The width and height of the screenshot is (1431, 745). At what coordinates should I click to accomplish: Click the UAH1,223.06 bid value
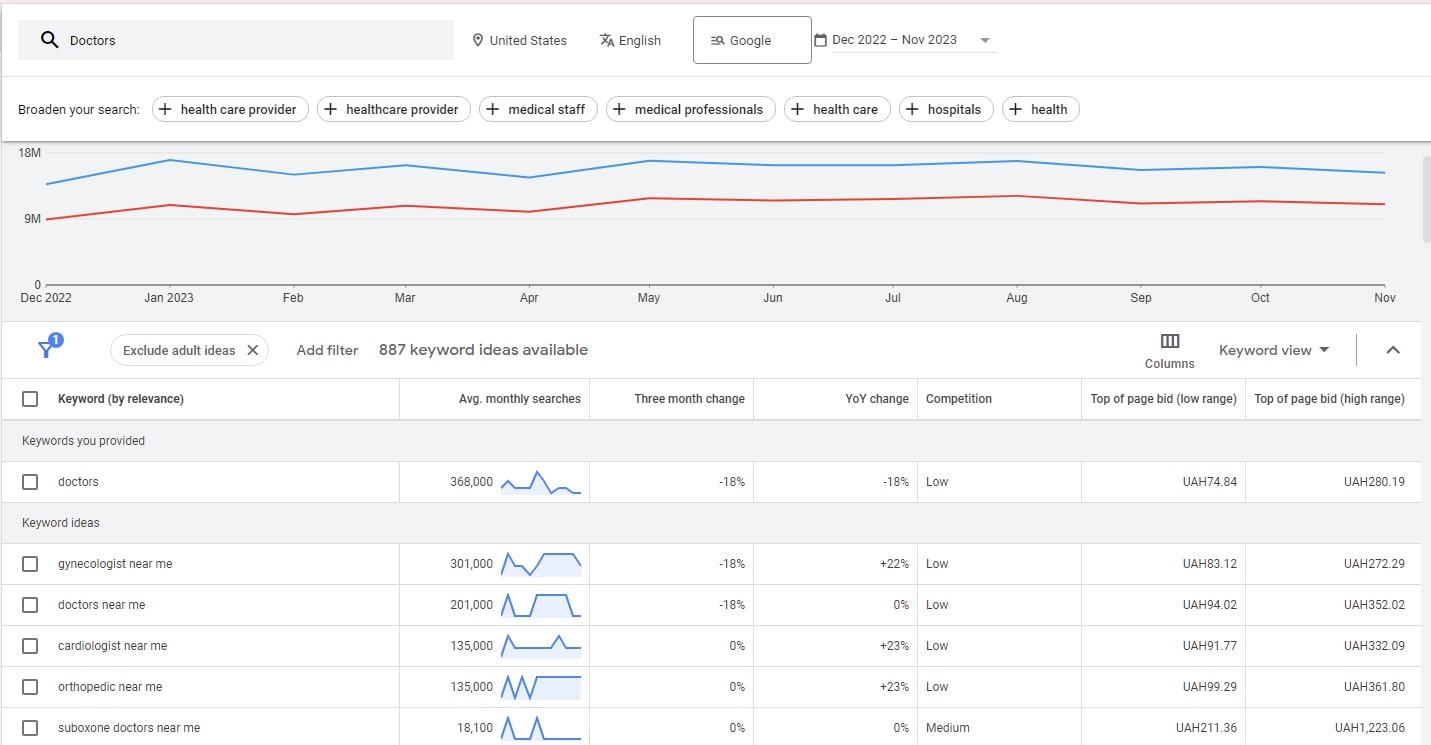(x=1369, y=728)
